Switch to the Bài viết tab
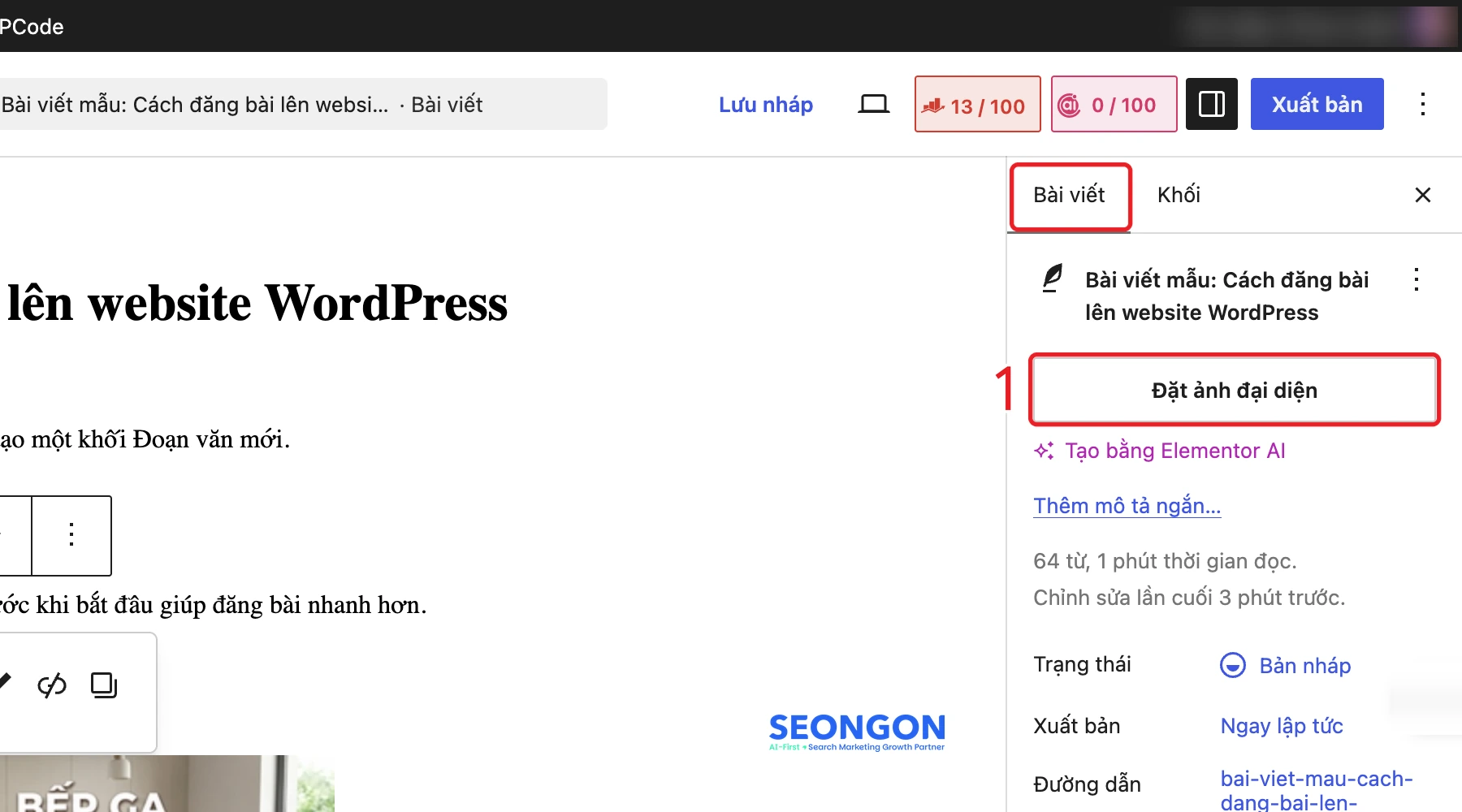The image size is (1462, 812). [x=1069, y=195]
